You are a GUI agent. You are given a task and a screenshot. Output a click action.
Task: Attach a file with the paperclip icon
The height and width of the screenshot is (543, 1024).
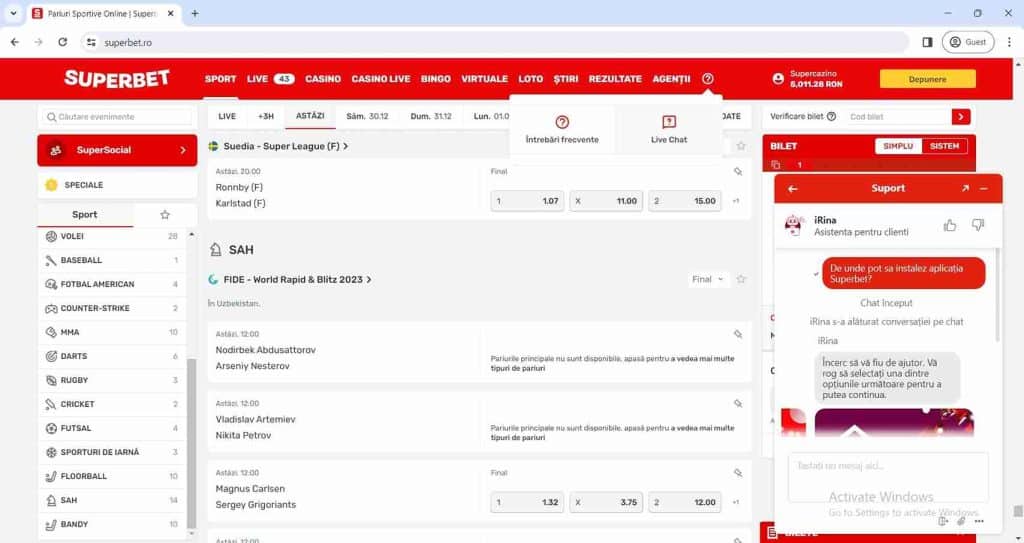961,521
